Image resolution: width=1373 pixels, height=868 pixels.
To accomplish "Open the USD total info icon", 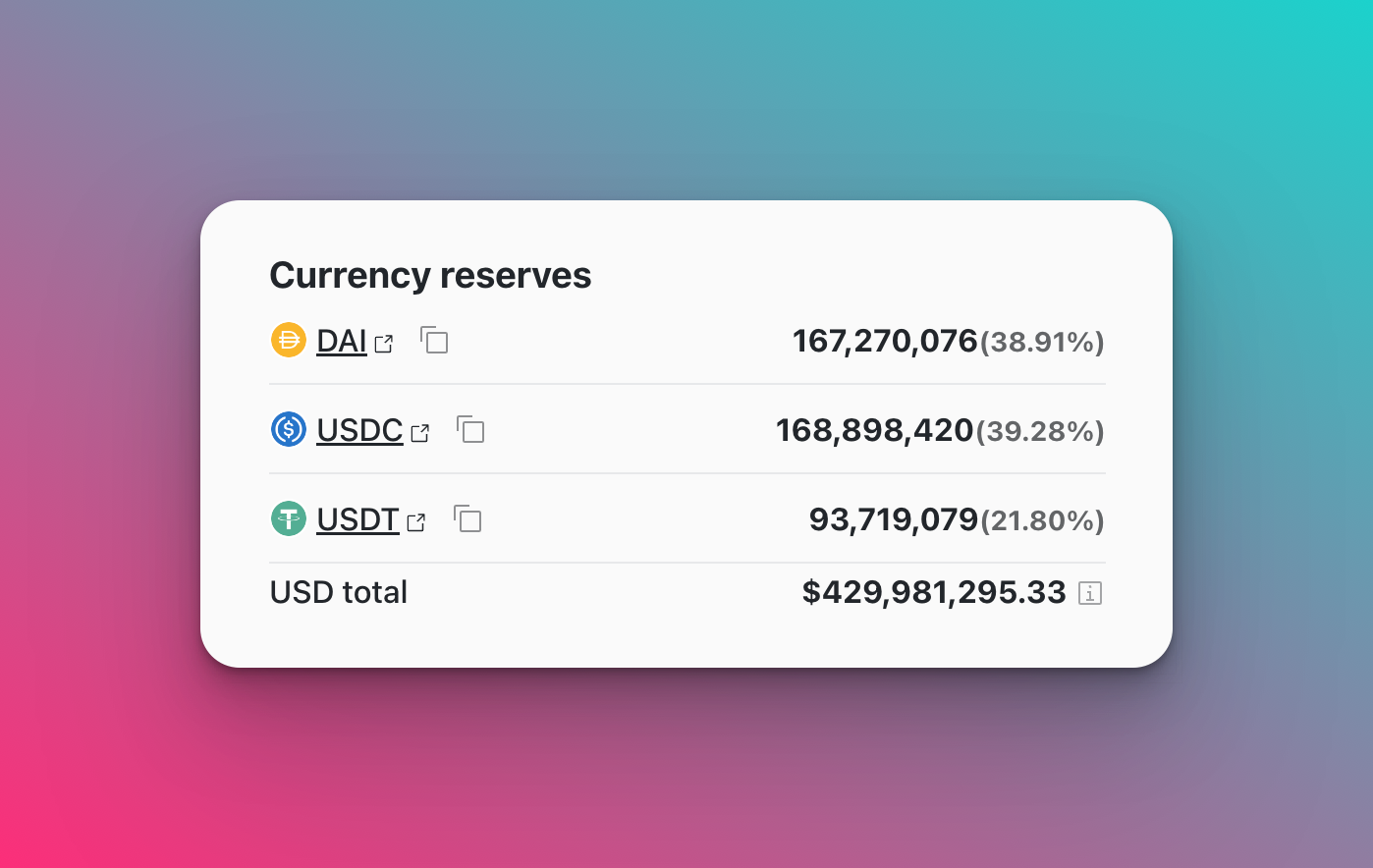I will [1090, 593].
